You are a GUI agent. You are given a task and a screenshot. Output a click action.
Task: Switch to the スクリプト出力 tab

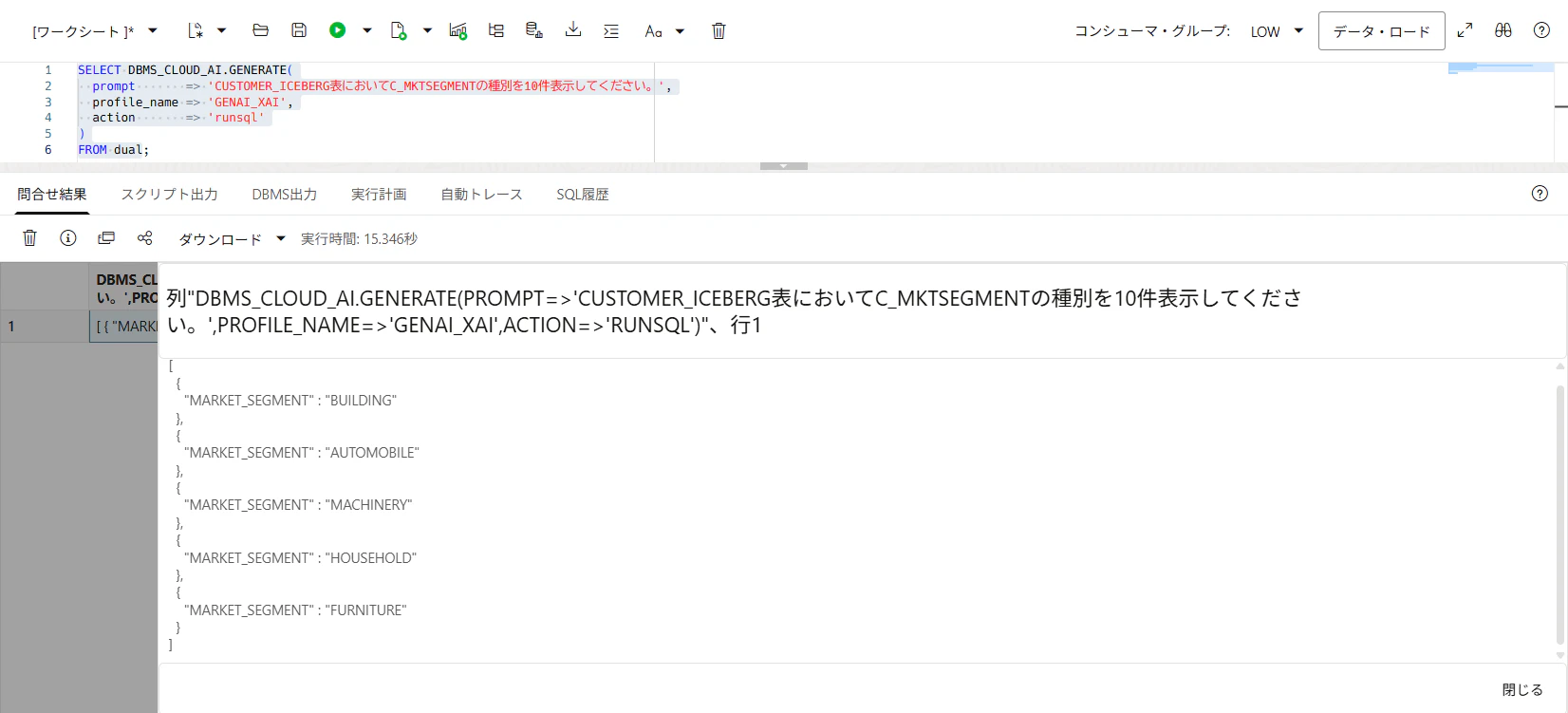pyautogui.click(x=169, y=194)
